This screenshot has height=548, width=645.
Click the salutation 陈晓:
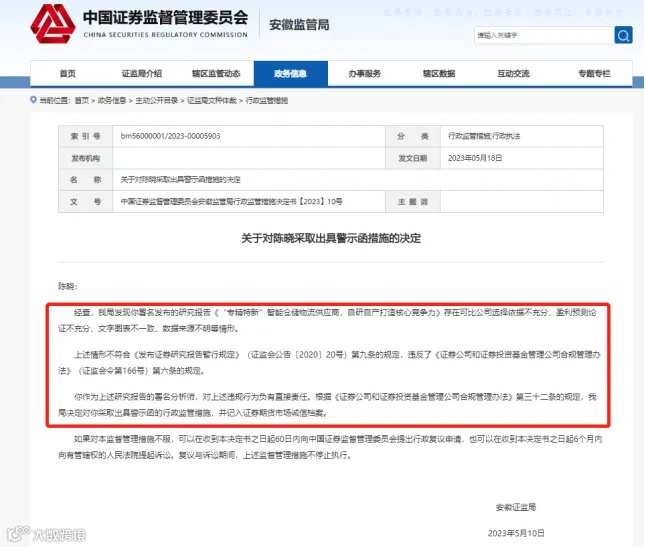pyautogui.click(x=68, y=286)
